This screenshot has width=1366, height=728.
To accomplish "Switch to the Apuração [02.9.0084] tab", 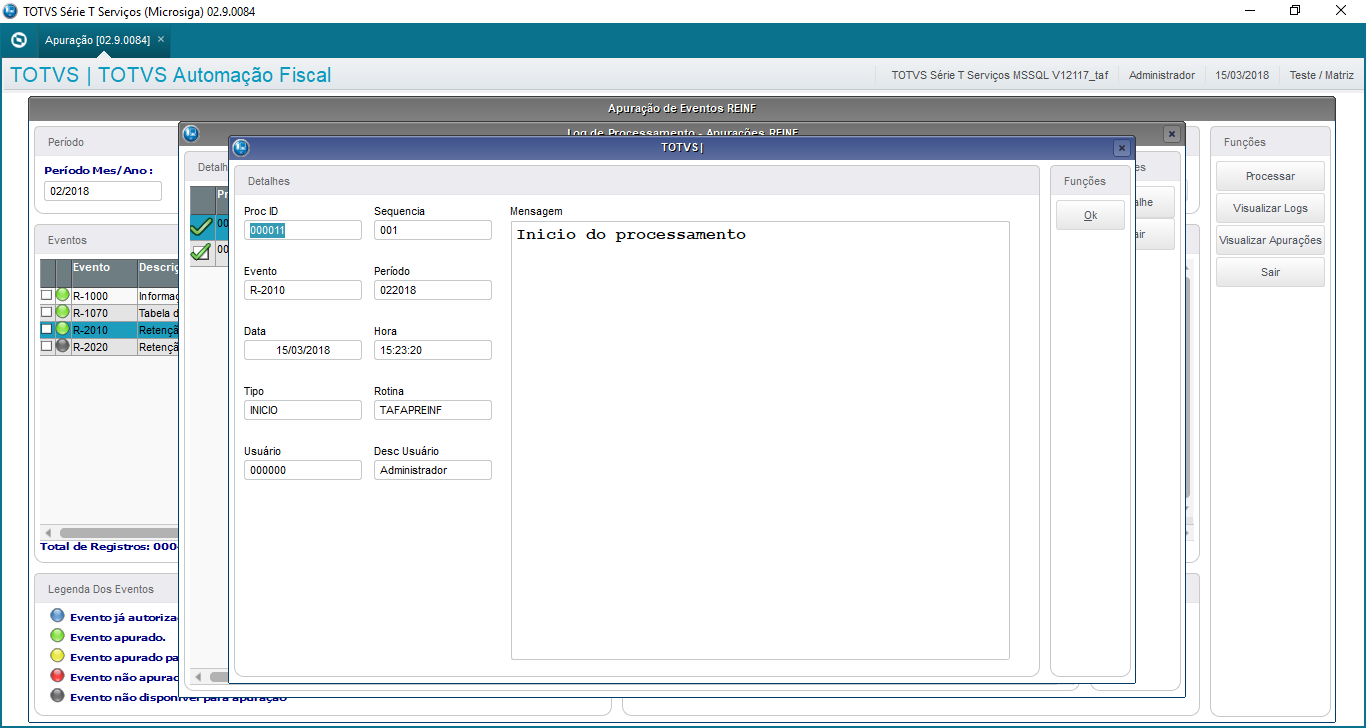I will (97, 40).
